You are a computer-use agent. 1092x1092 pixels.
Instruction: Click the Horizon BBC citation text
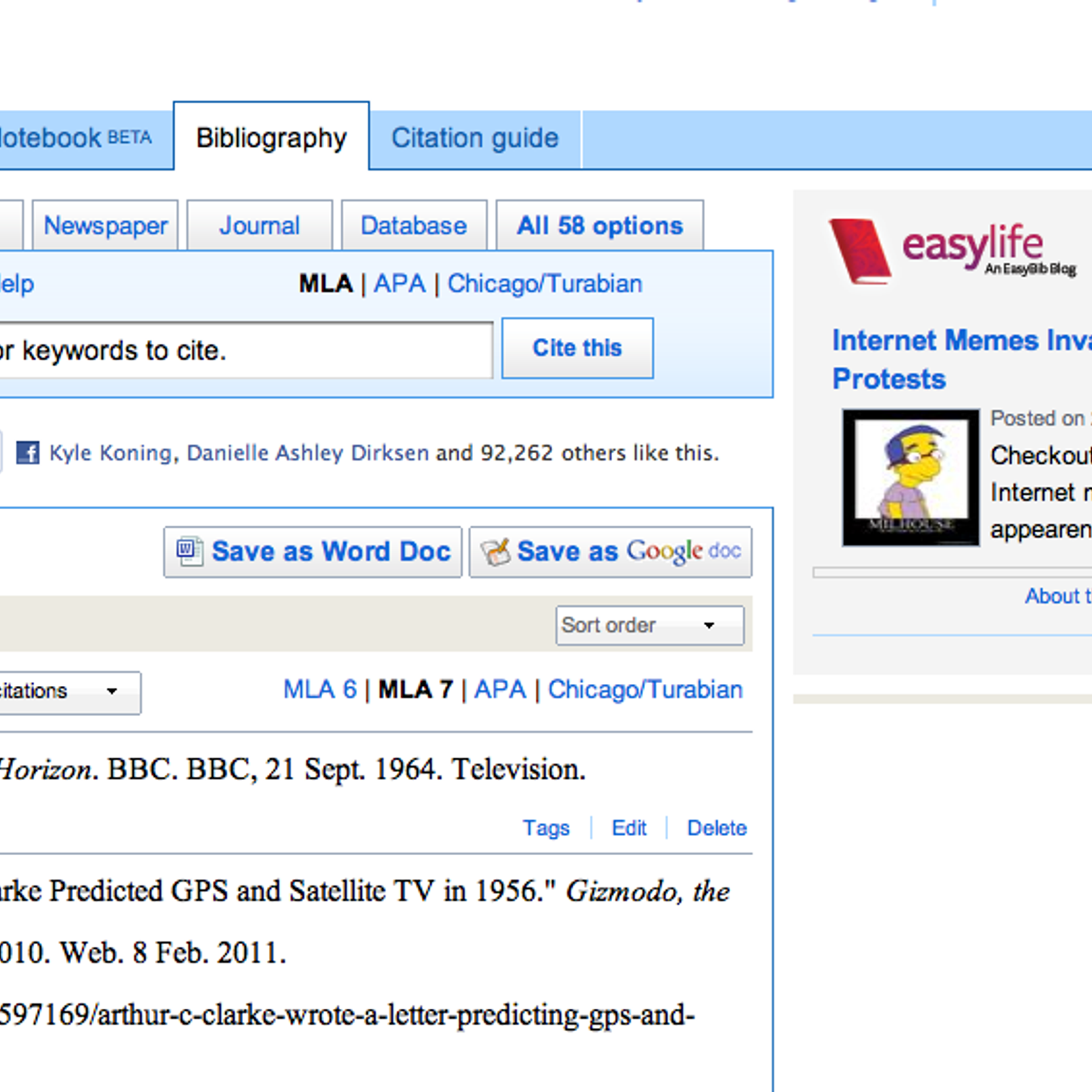(x=292, y=769)
